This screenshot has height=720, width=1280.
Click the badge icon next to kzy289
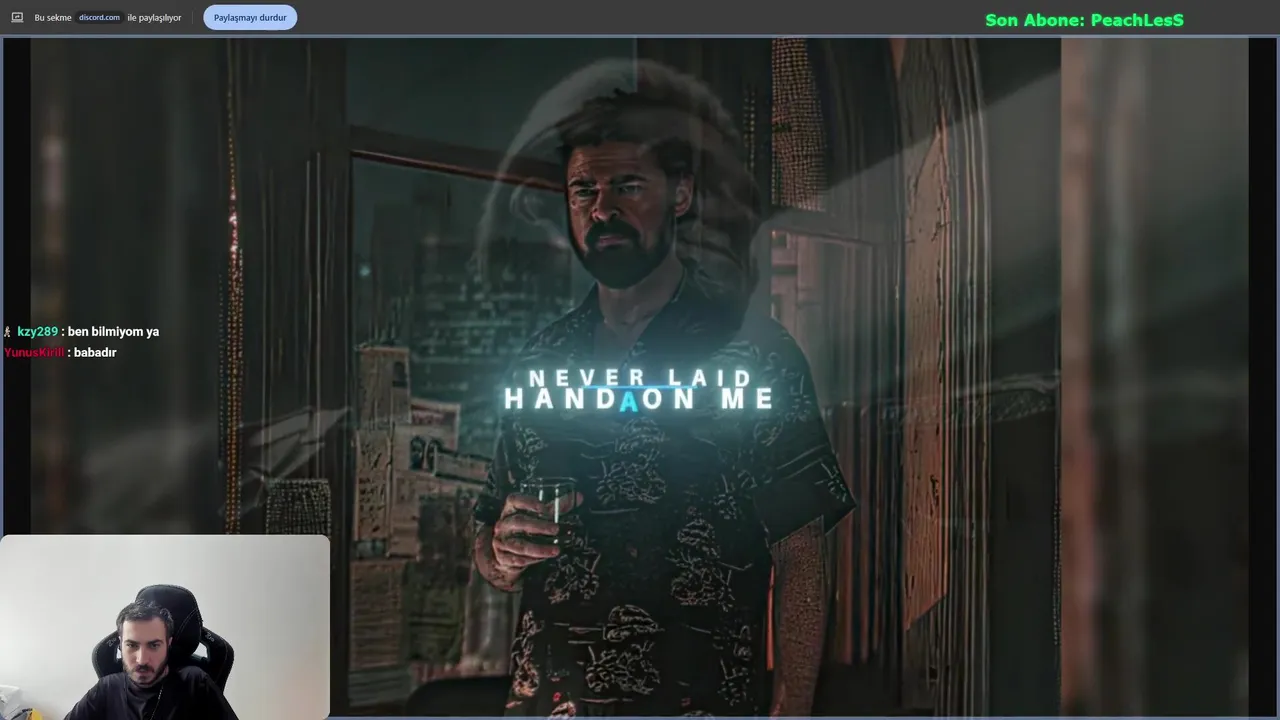[x=8, y=331]
